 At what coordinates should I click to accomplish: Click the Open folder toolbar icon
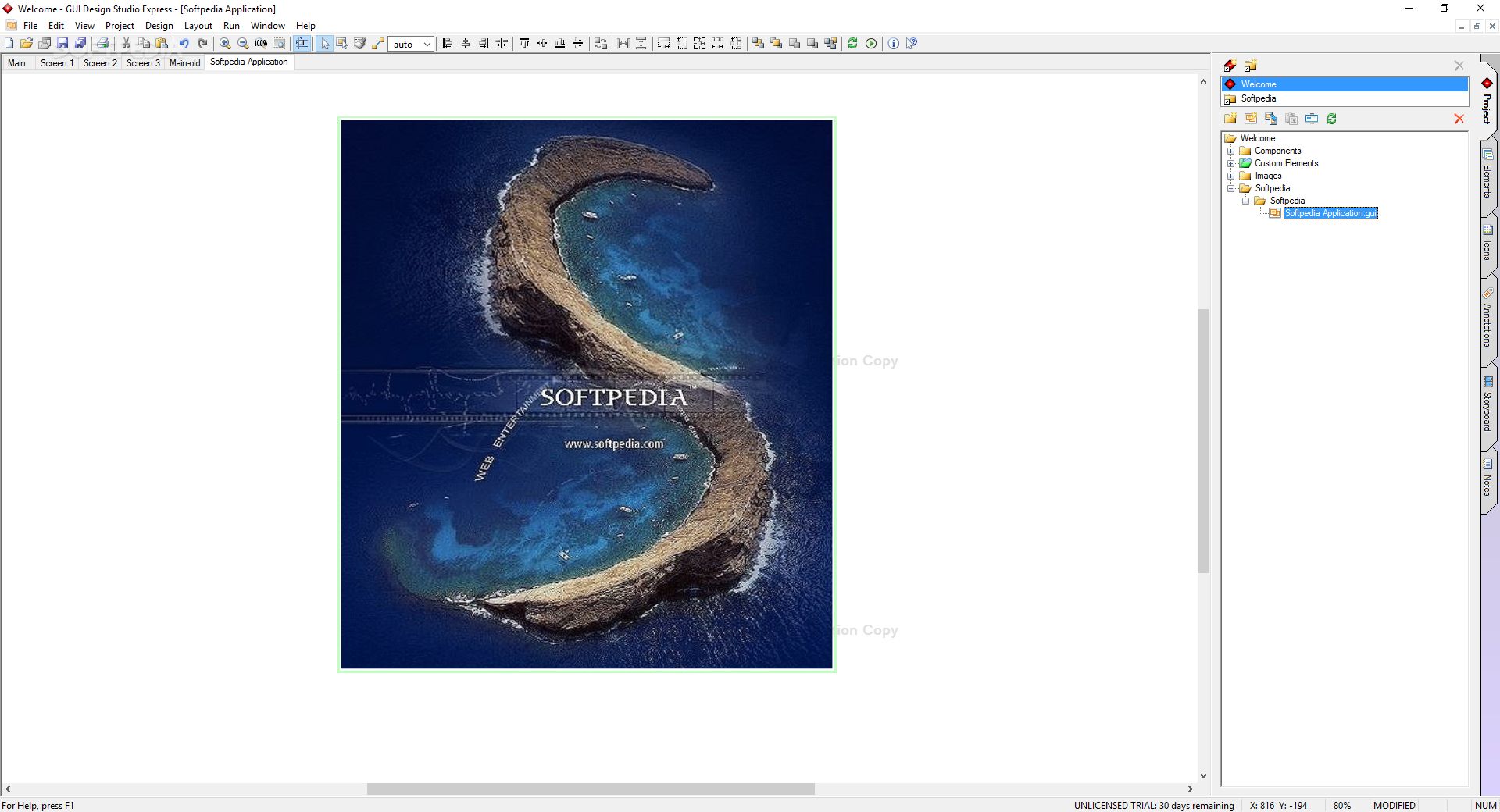point(27,44)
